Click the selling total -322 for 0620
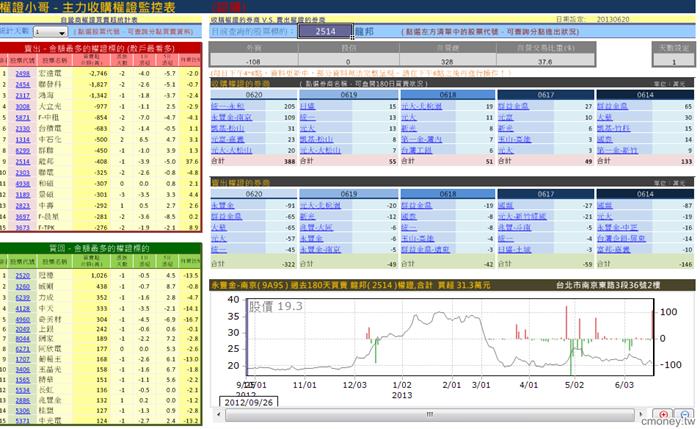This screenshot has height=429, width=700. click(289, 264)
